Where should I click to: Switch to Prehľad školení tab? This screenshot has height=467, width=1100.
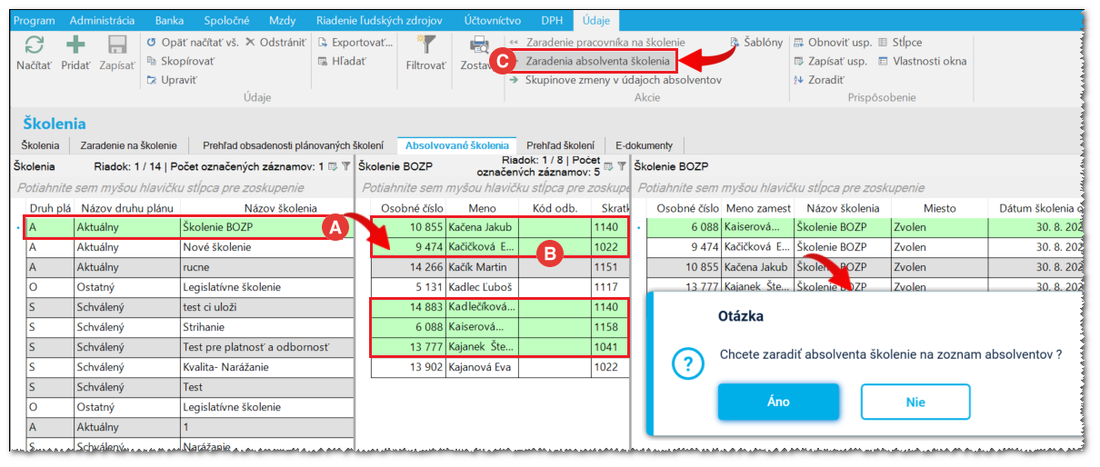coord(561,145)
